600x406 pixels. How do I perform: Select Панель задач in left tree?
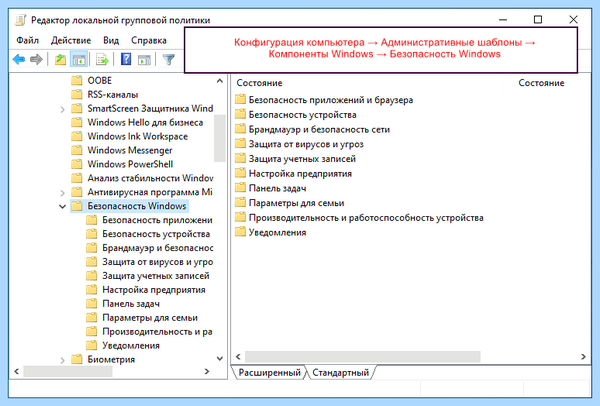point(131,303)
